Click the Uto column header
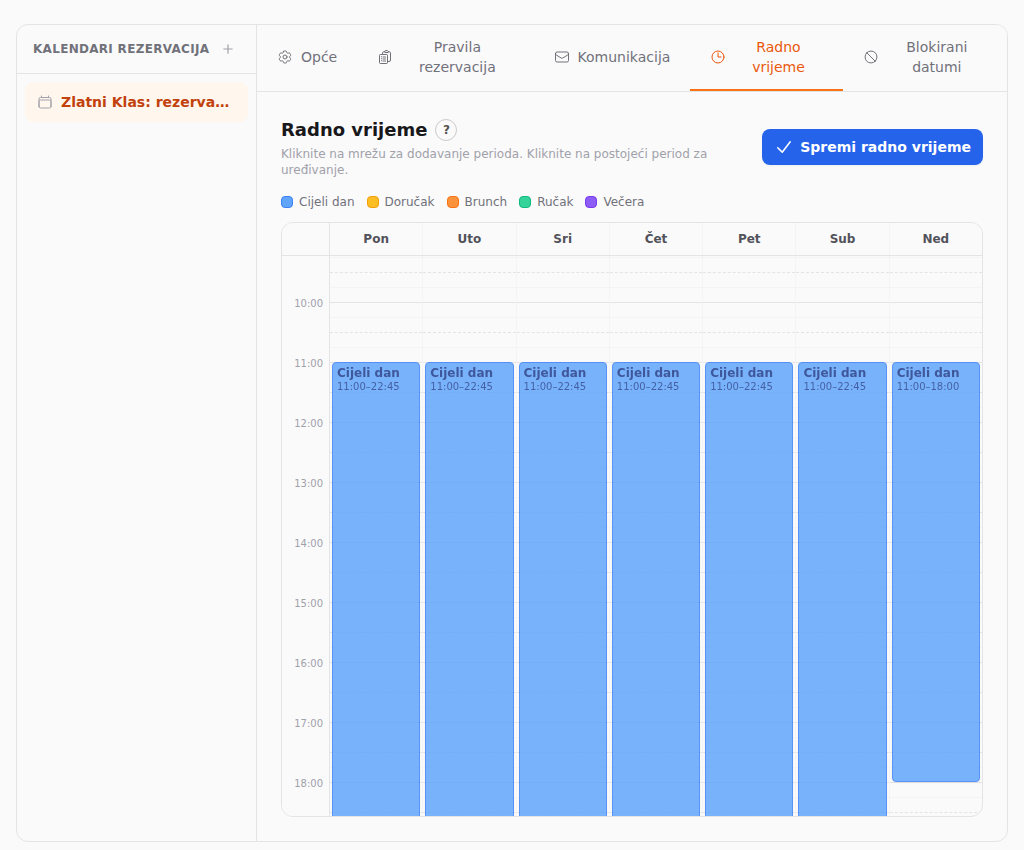Image resolution: width=1024 pixels, height=850 pixels. coord(470,239)
